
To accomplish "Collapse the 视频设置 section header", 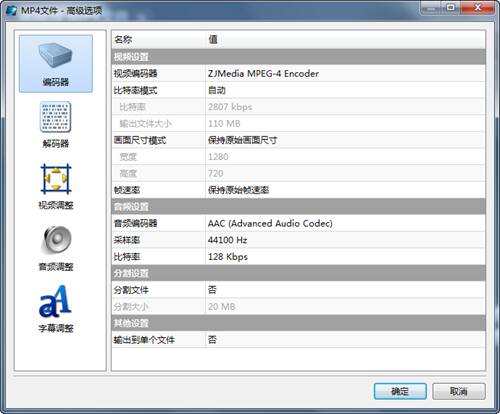I will pos(298,57).
